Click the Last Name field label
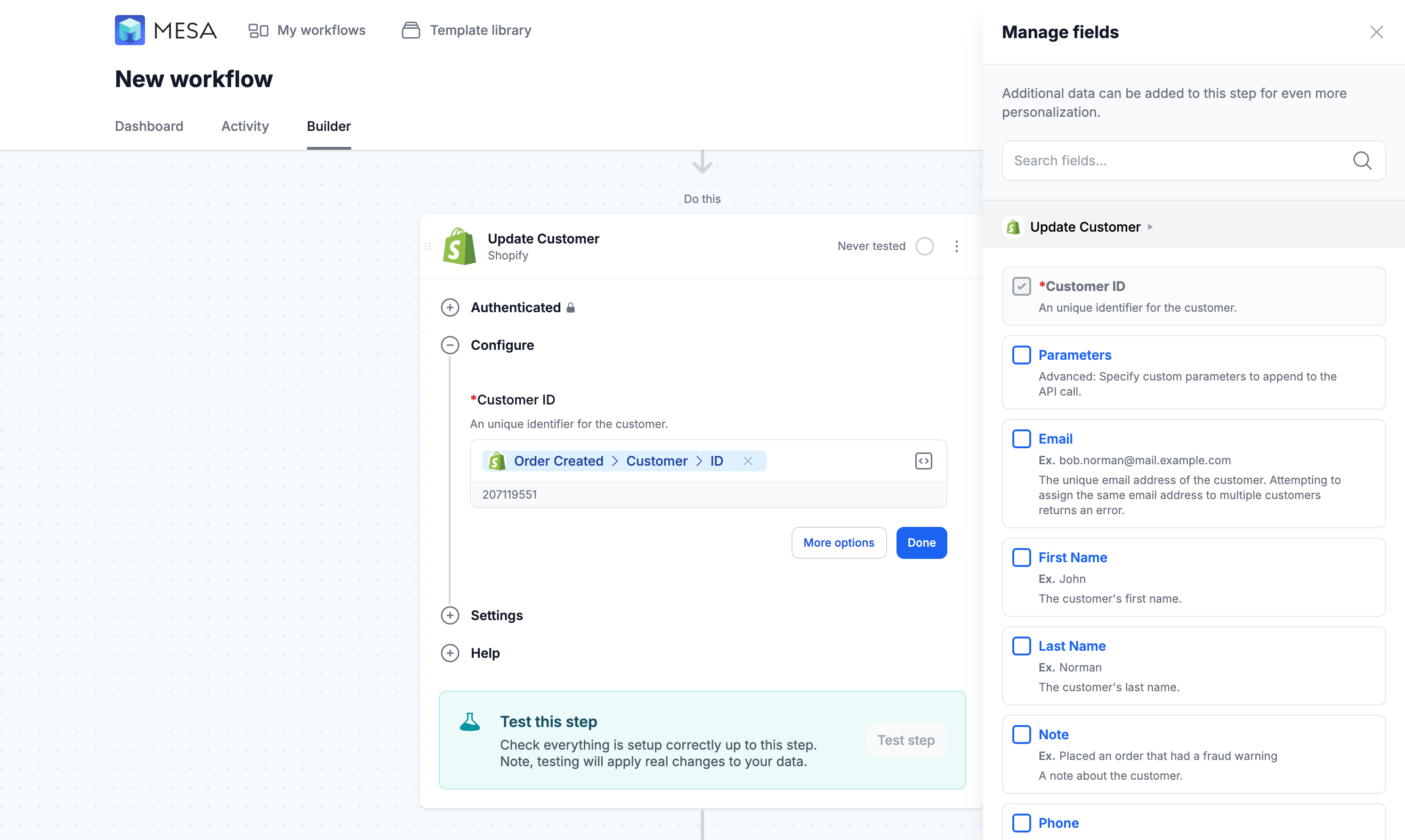This screenshot has height=840, width=1405. tap(1072, 646)
